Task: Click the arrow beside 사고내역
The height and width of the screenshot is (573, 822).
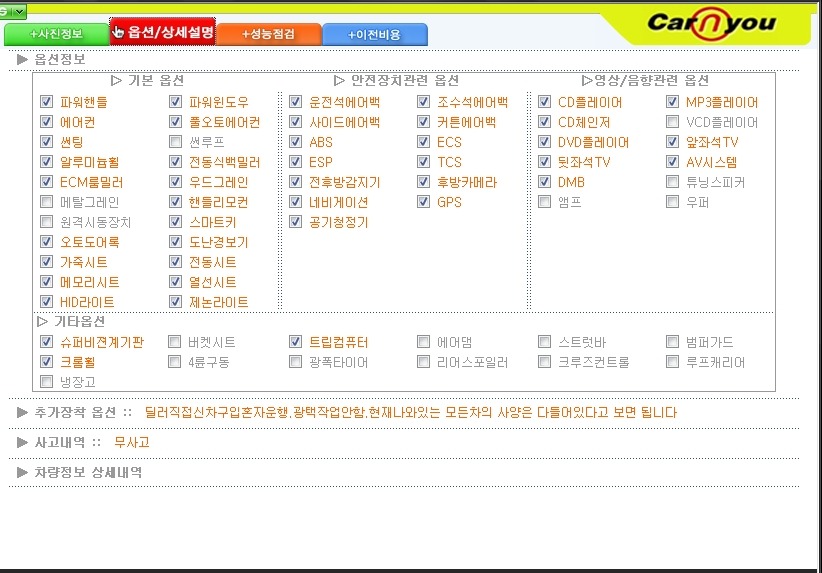Action: (x=22, y=442)
